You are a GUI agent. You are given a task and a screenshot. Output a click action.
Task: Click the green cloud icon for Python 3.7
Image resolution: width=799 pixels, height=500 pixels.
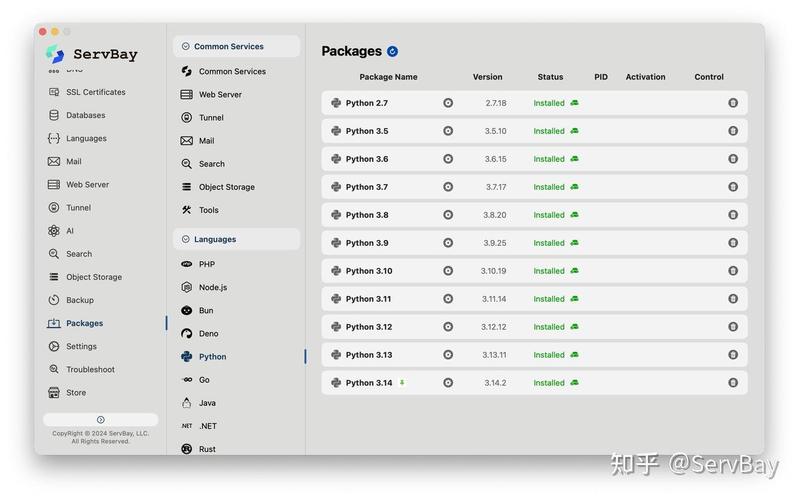(574, 187)
